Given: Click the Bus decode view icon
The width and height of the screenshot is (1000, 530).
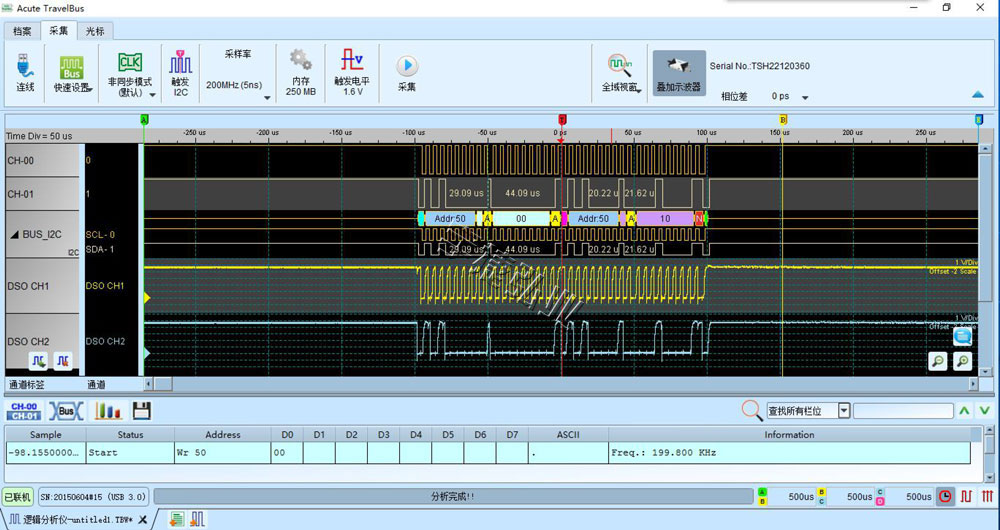Looking at the screenshot, I should [x=66, y=411].
